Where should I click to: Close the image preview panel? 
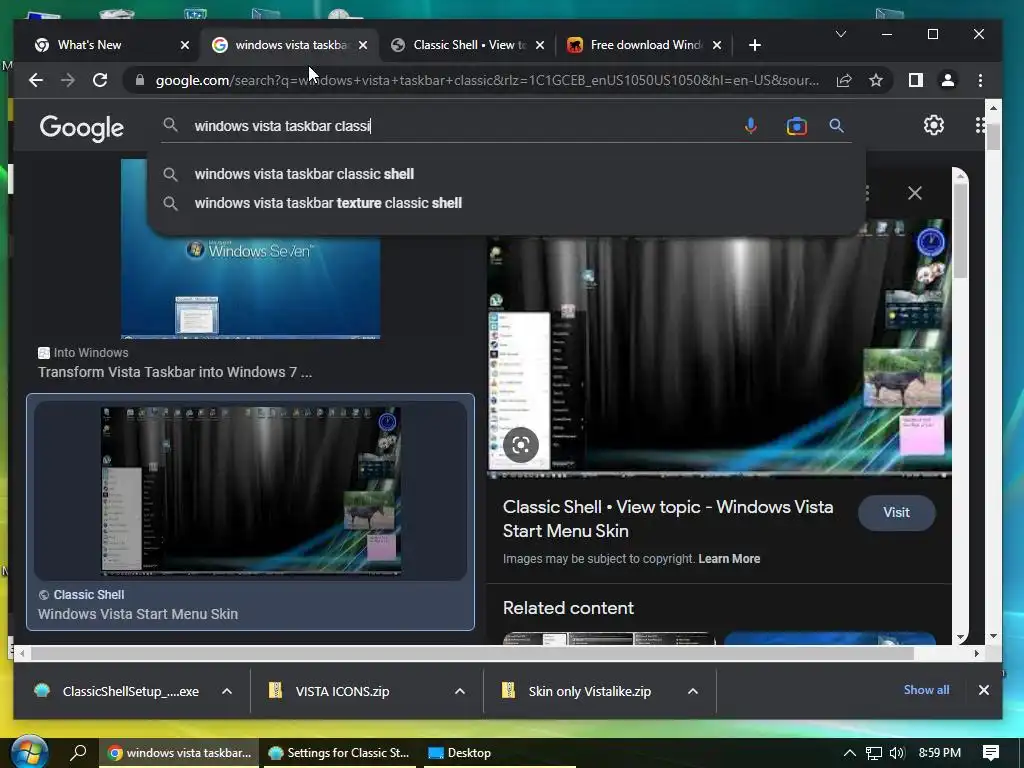pos(914,193)
